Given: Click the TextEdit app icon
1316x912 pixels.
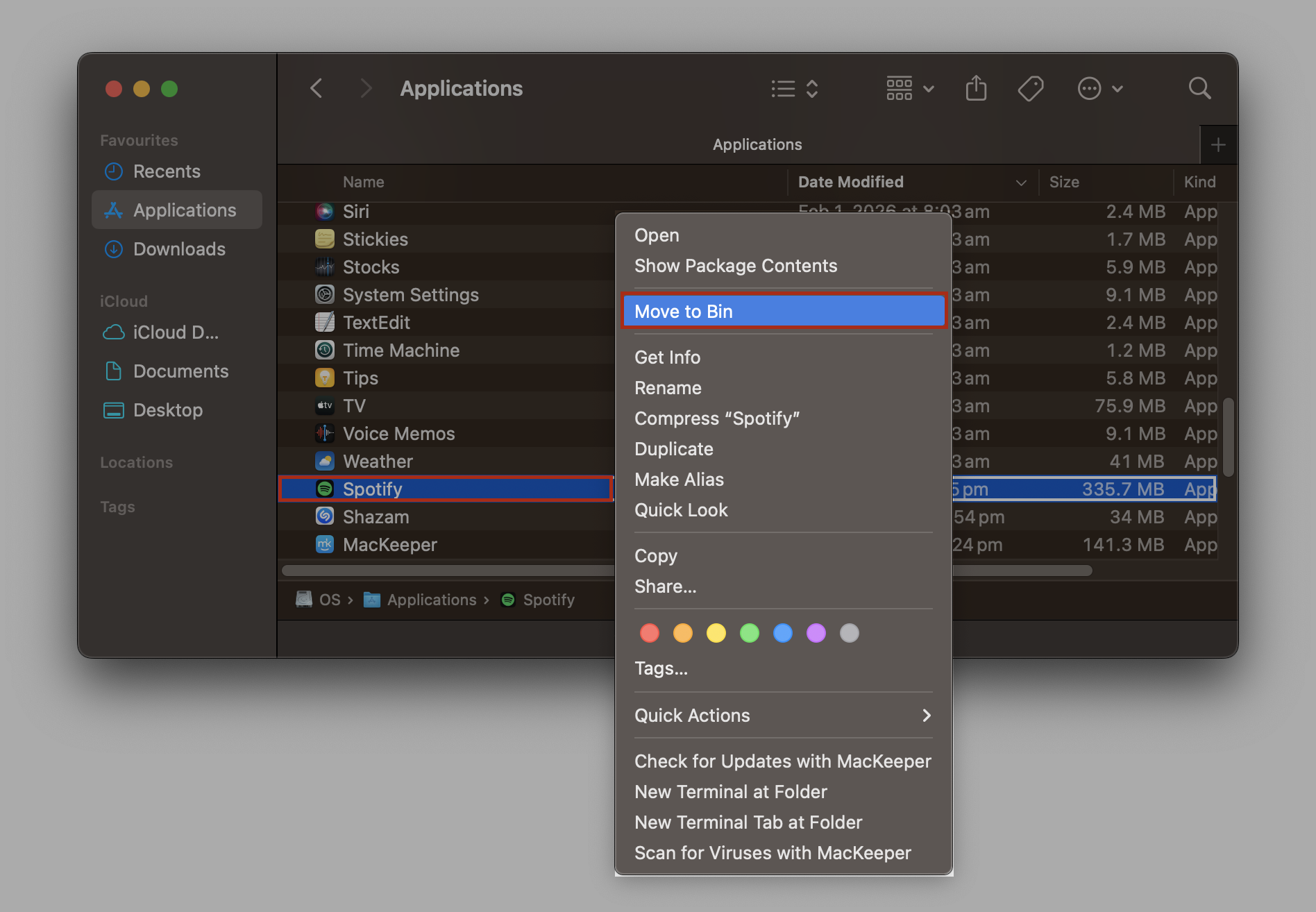Looking at the screenshot, I should tap(325, 322).
